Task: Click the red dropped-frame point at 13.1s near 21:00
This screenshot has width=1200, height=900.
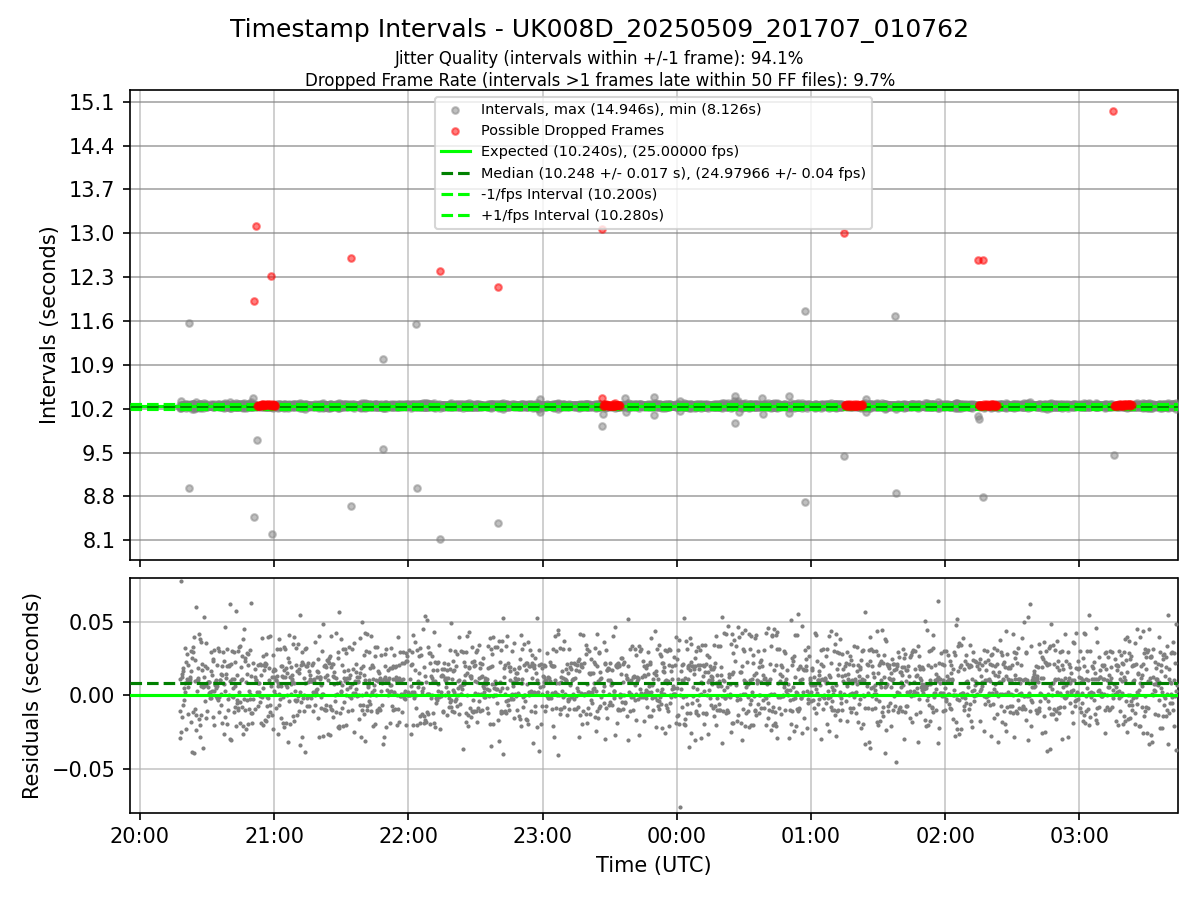Action: point(256,226)
